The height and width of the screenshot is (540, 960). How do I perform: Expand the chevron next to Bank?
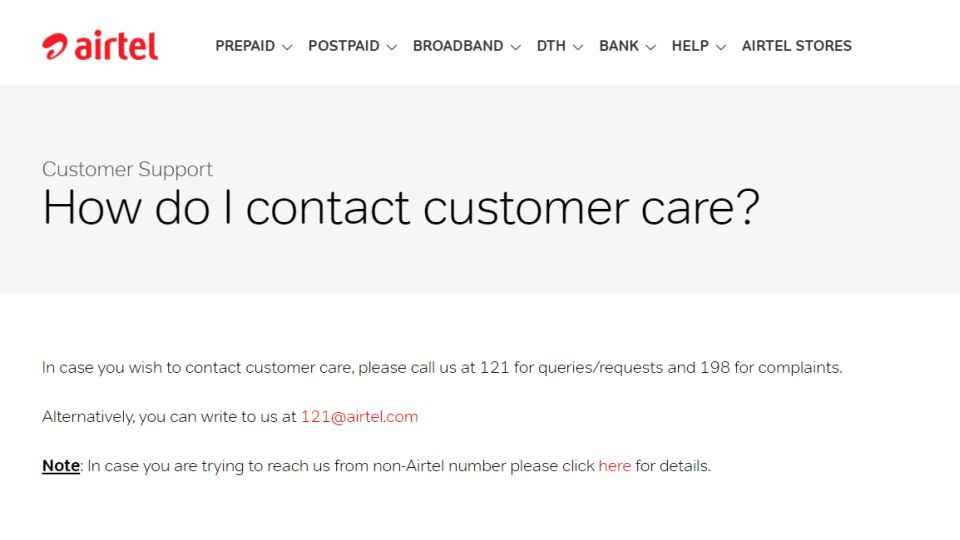(x=651, y=47)
